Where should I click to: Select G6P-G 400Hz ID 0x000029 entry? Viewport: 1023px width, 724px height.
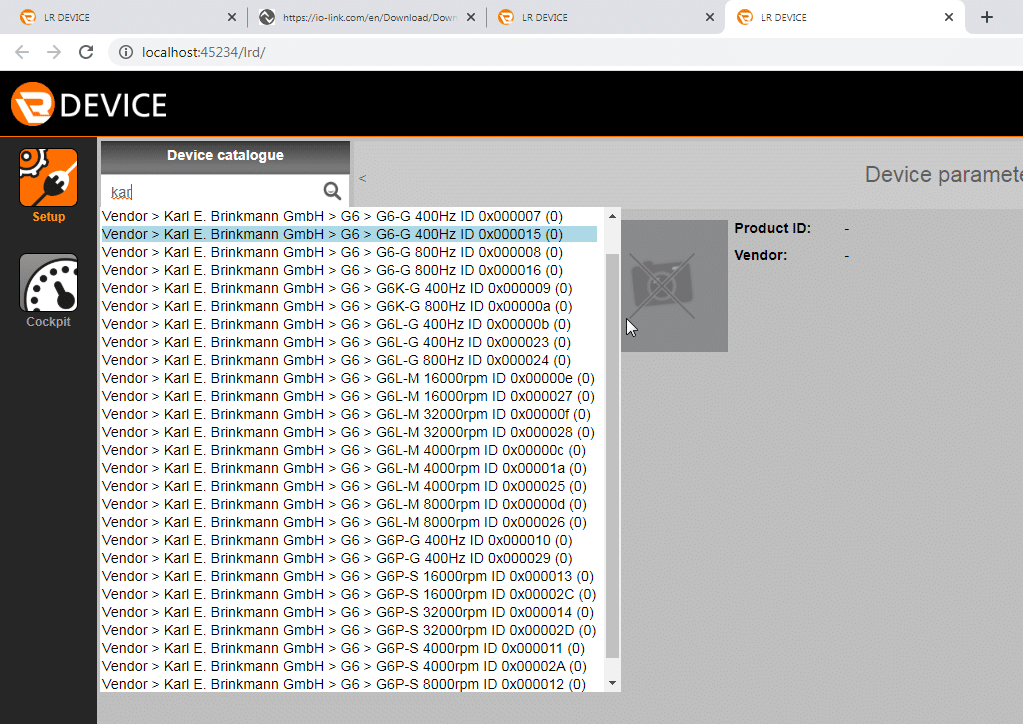(349, 558)
